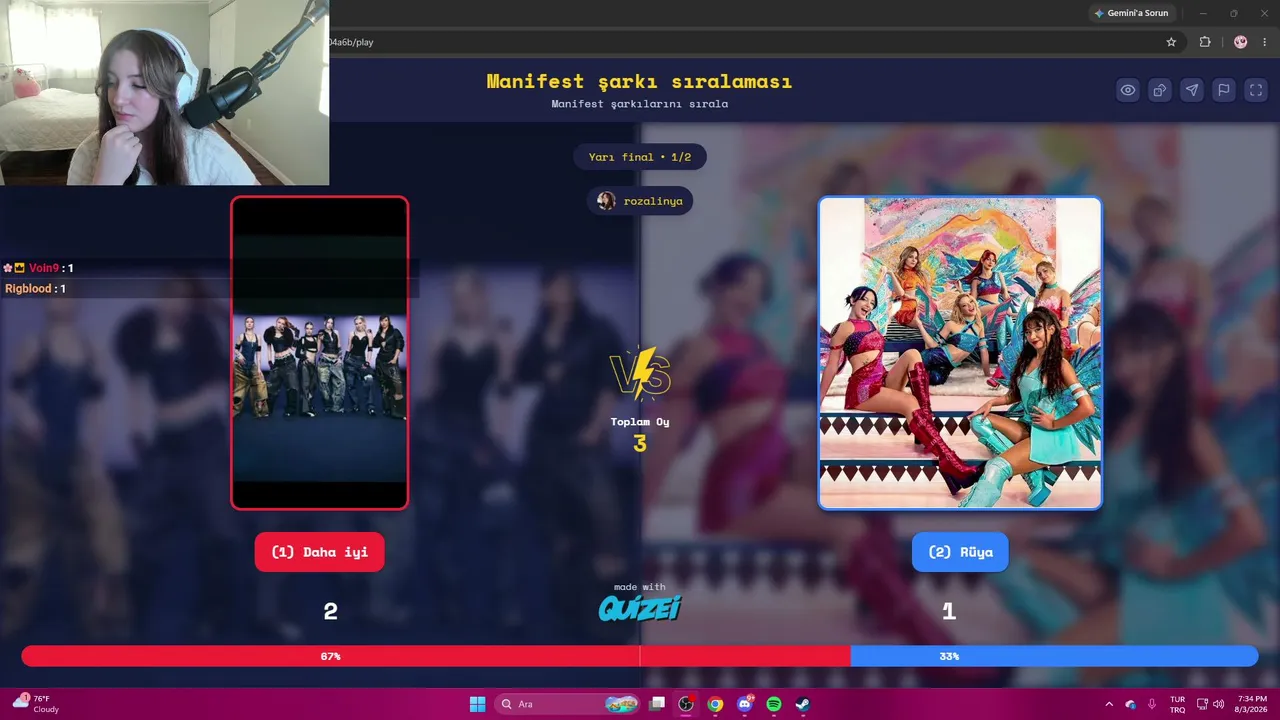The width and height of the screenshot is (1280, 720).
Task: Open Task View on the taskbar
Action: pyautogui.click(x=657, y=704)
